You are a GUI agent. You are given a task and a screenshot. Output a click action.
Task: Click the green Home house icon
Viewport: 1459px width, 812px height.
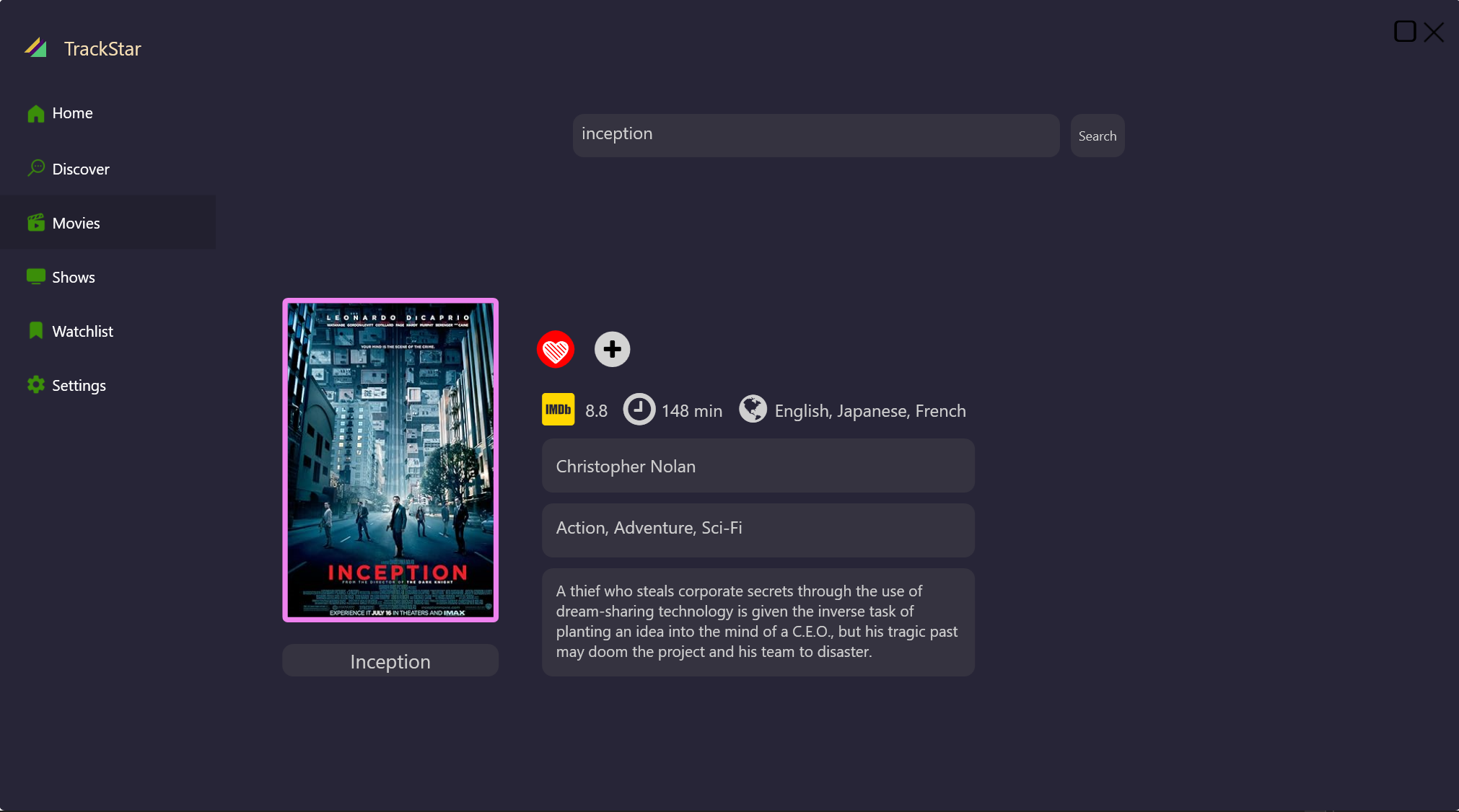pyautogui.click(x=35, y=114)
